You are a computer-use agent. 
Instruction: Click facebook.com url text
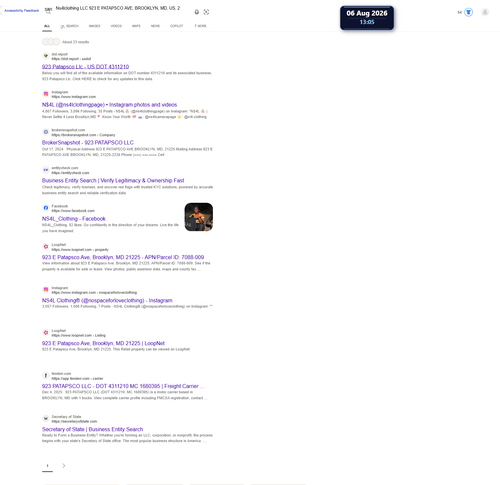pos(73,211)
